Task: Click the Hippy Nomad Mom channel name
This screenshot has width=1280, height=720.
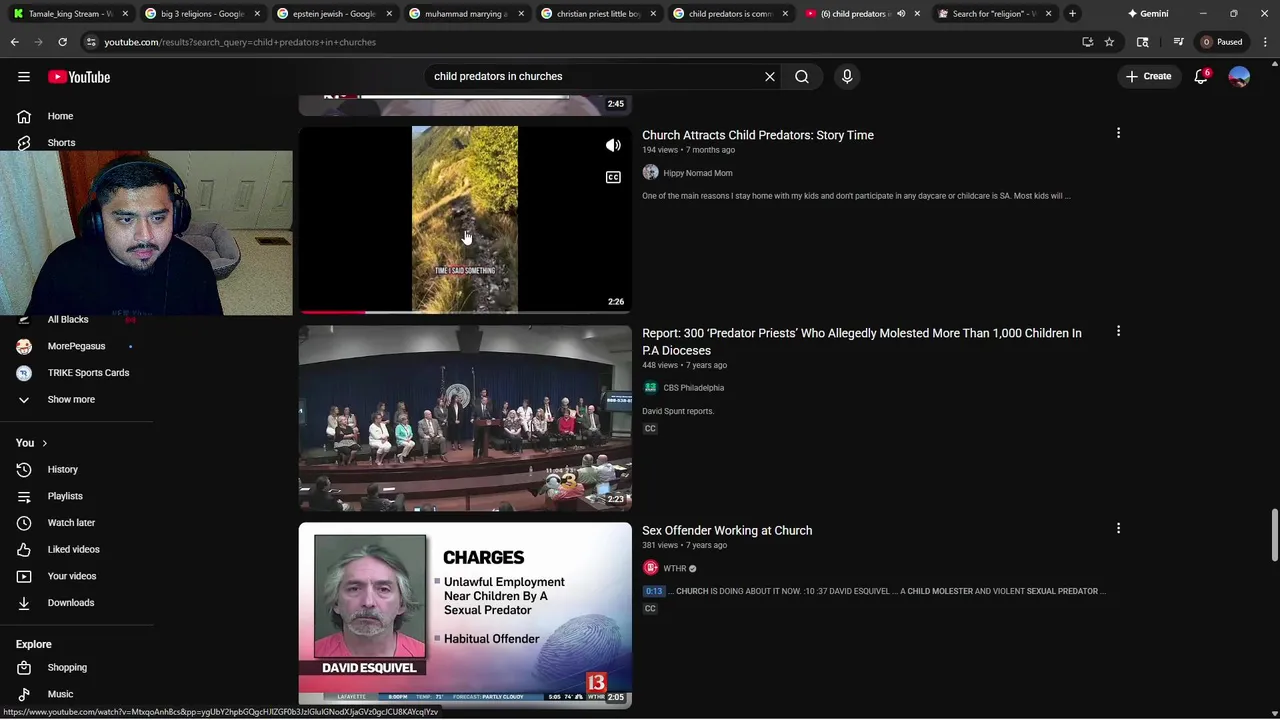Action: pyautogui.click(x=698, y=173)
